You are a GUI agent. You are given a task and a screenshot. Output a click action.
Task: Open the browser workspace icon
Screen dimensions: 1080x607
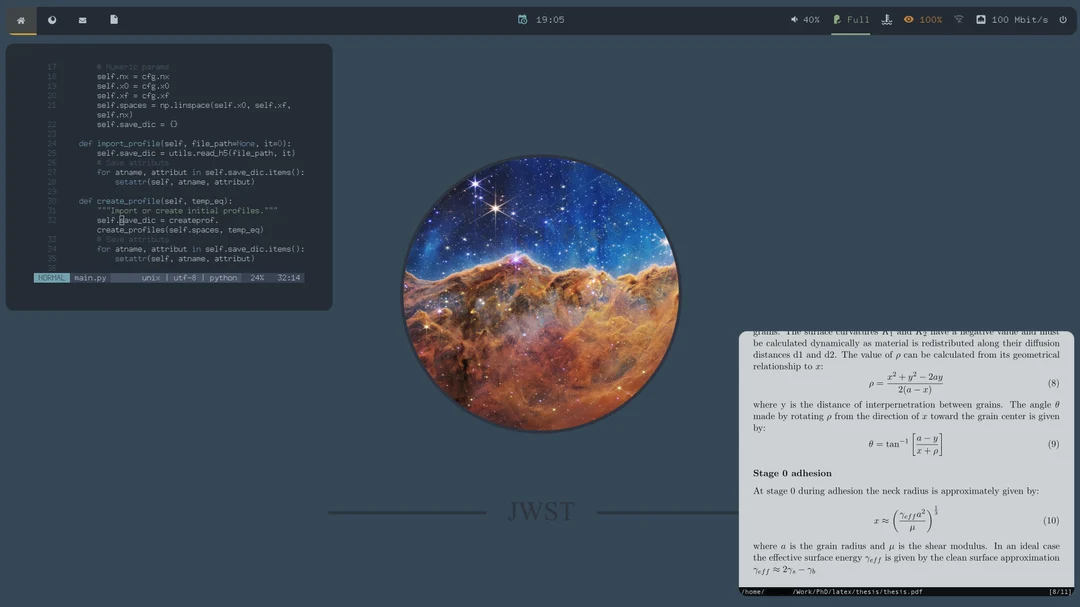tap(52, 20)
